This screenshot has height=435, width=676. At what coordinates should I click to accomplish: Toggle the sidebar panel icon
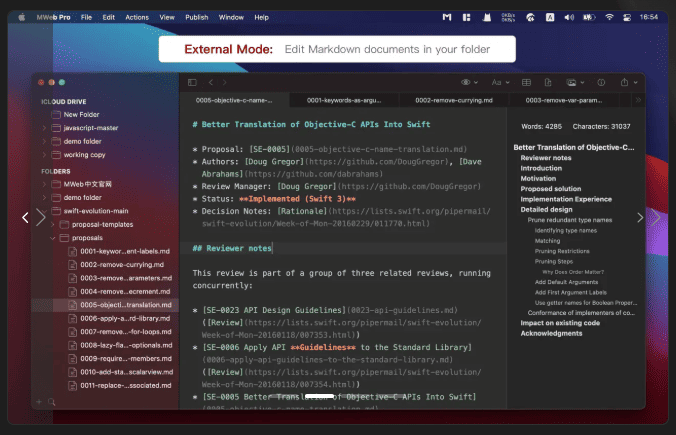click(192, 82)
